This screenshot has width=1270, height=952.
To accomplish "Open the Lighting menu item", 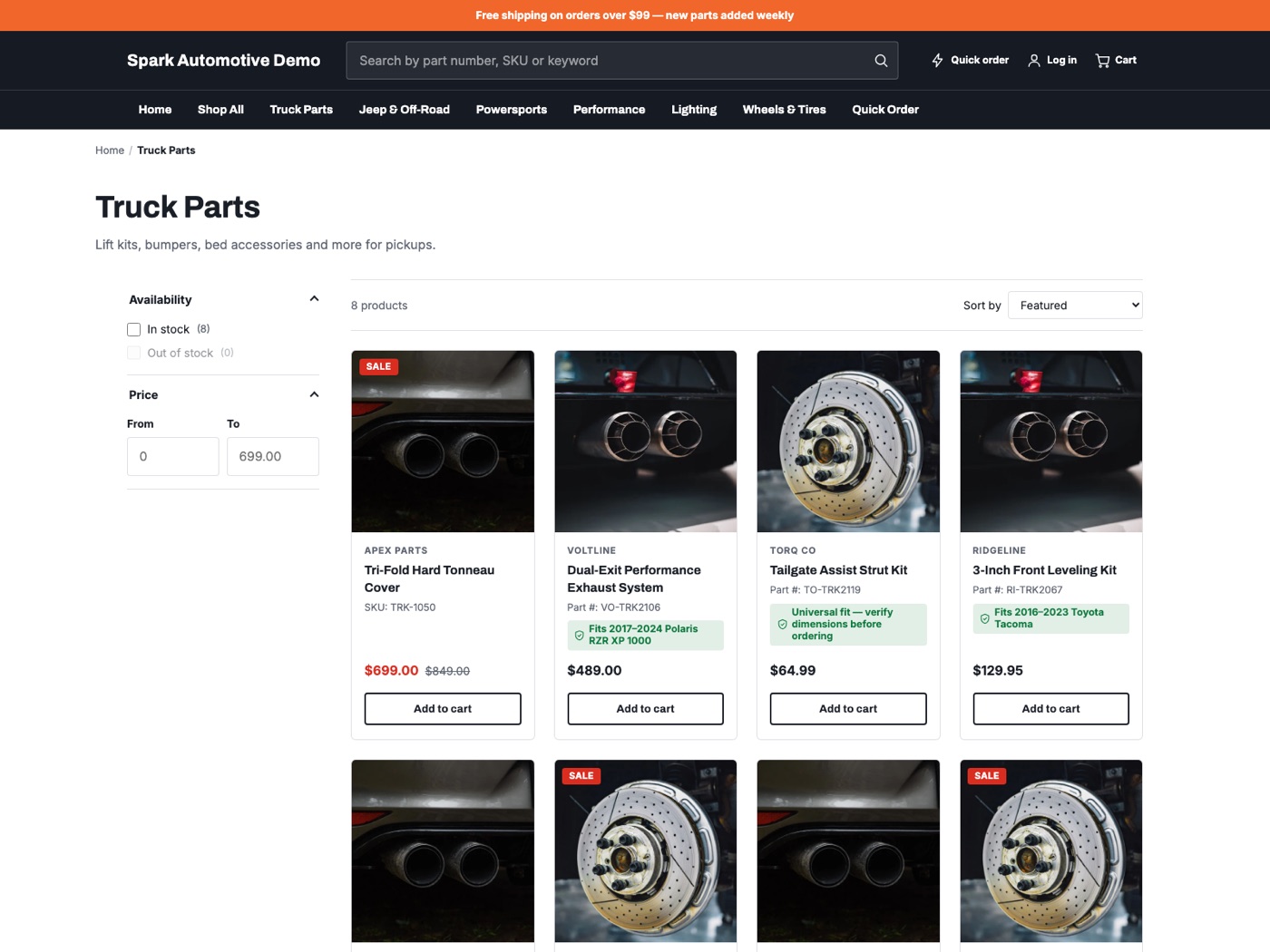I will (694, 110).
